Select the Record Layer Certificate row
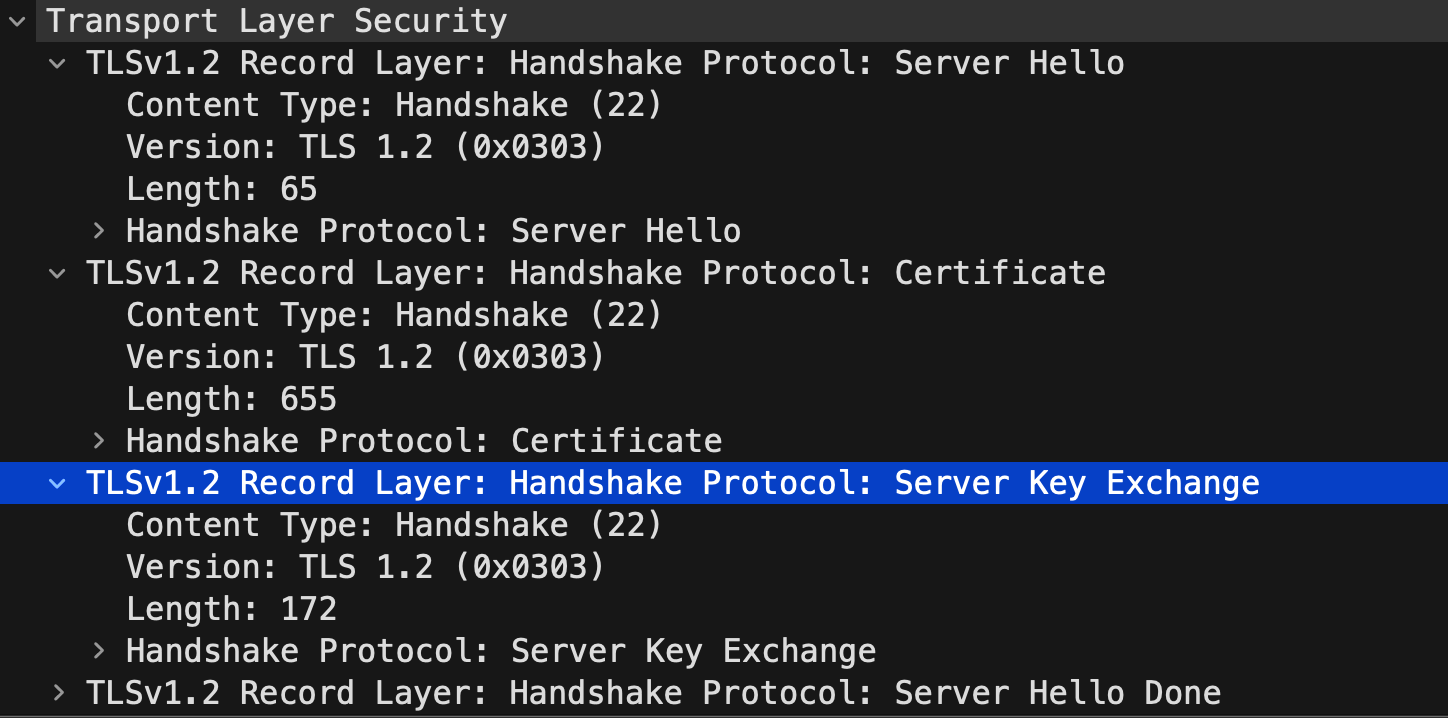The height and width of the screenshot is (718, 1448). point(595,273)
